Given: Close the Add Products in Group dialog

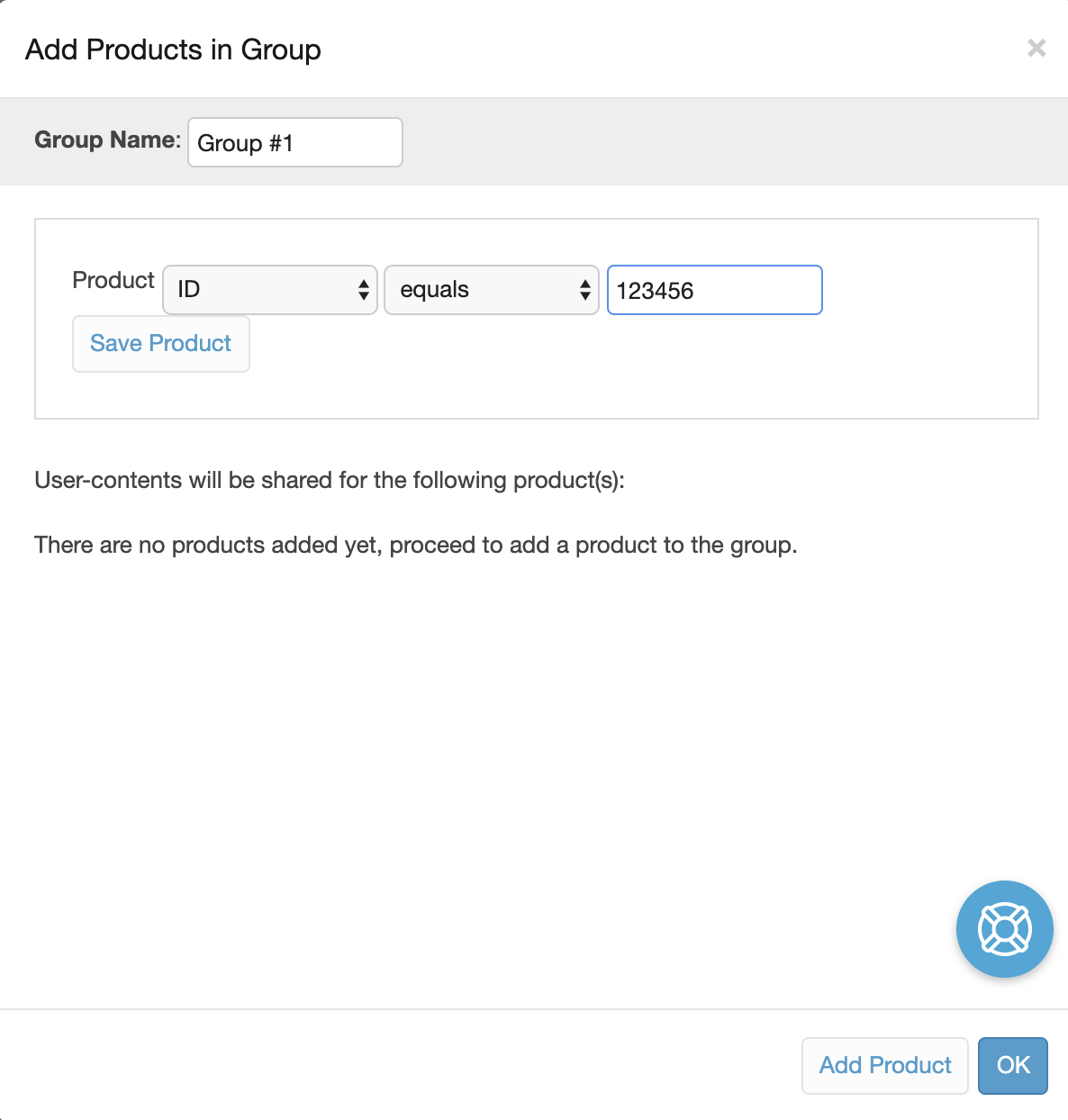Looking at the screenshot, I should coord(1036,48).
